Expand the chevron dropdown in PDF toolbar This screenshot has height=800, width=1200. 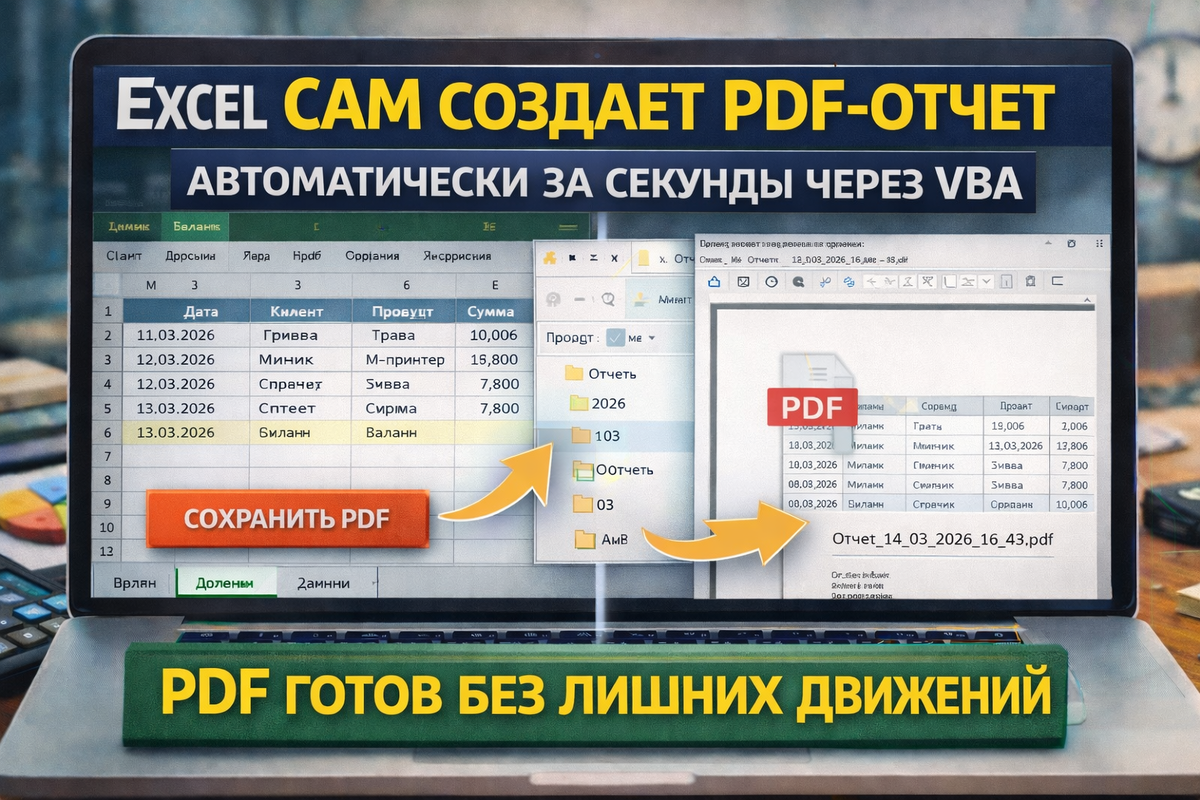pyautogui.click(x=986, y=282)
